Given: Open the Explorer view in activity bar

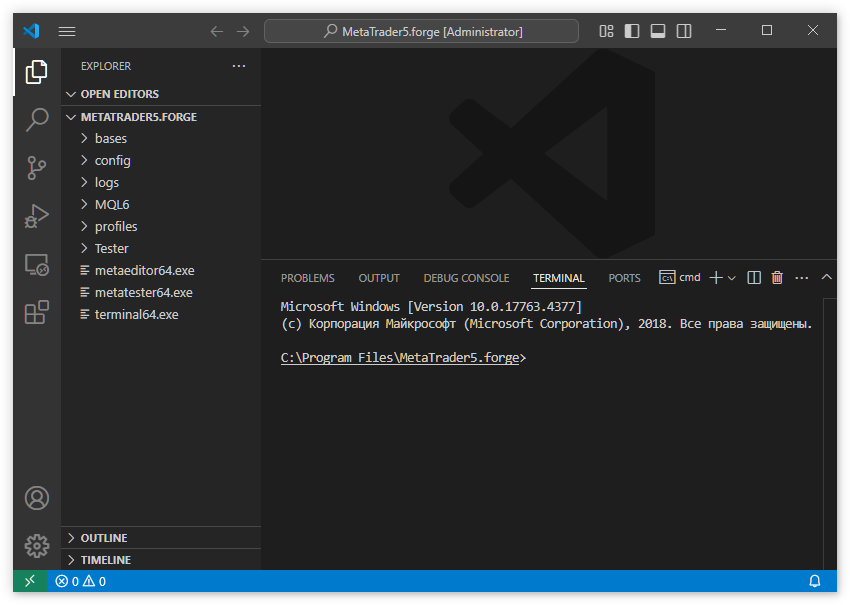Looking at the screenshot, I should (x=36, y=72).
